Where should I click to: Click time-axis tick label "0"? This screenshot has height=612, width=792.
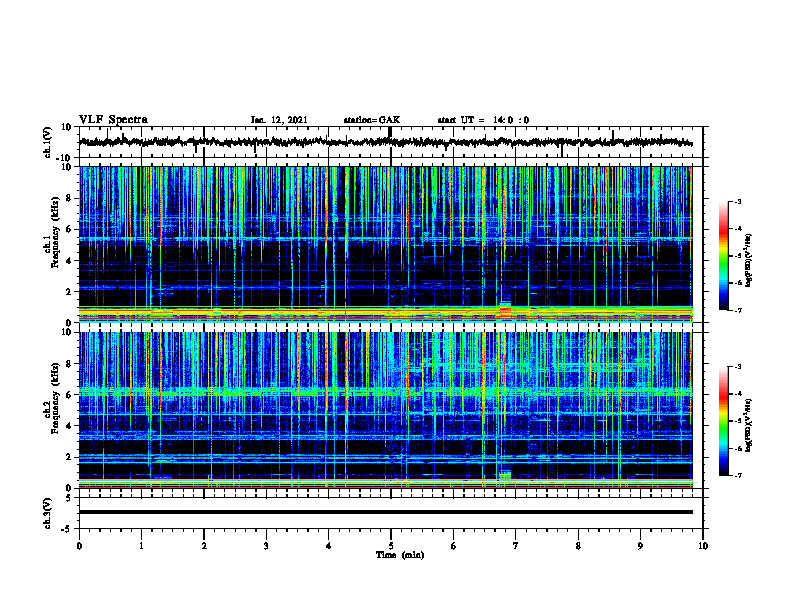(79, 546)
